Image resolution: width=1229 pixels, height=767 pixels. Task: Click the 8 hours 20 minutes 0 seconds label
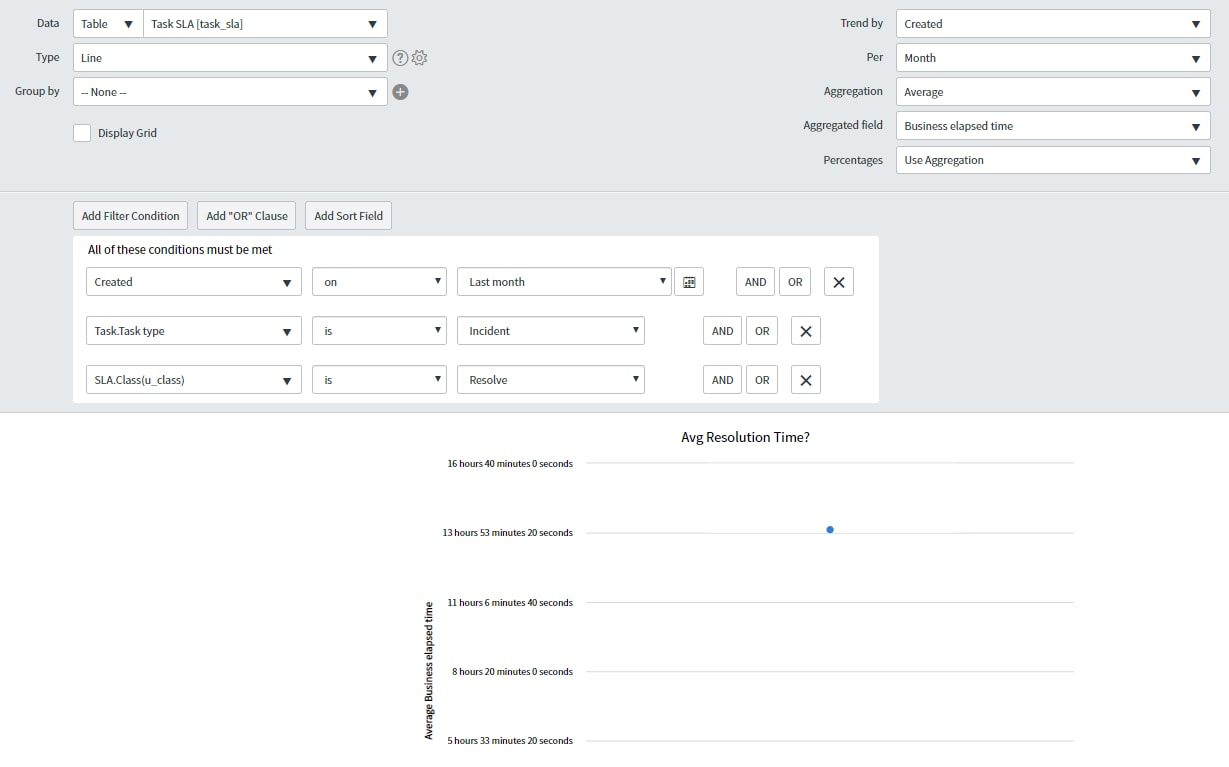(x=512, y=671)
